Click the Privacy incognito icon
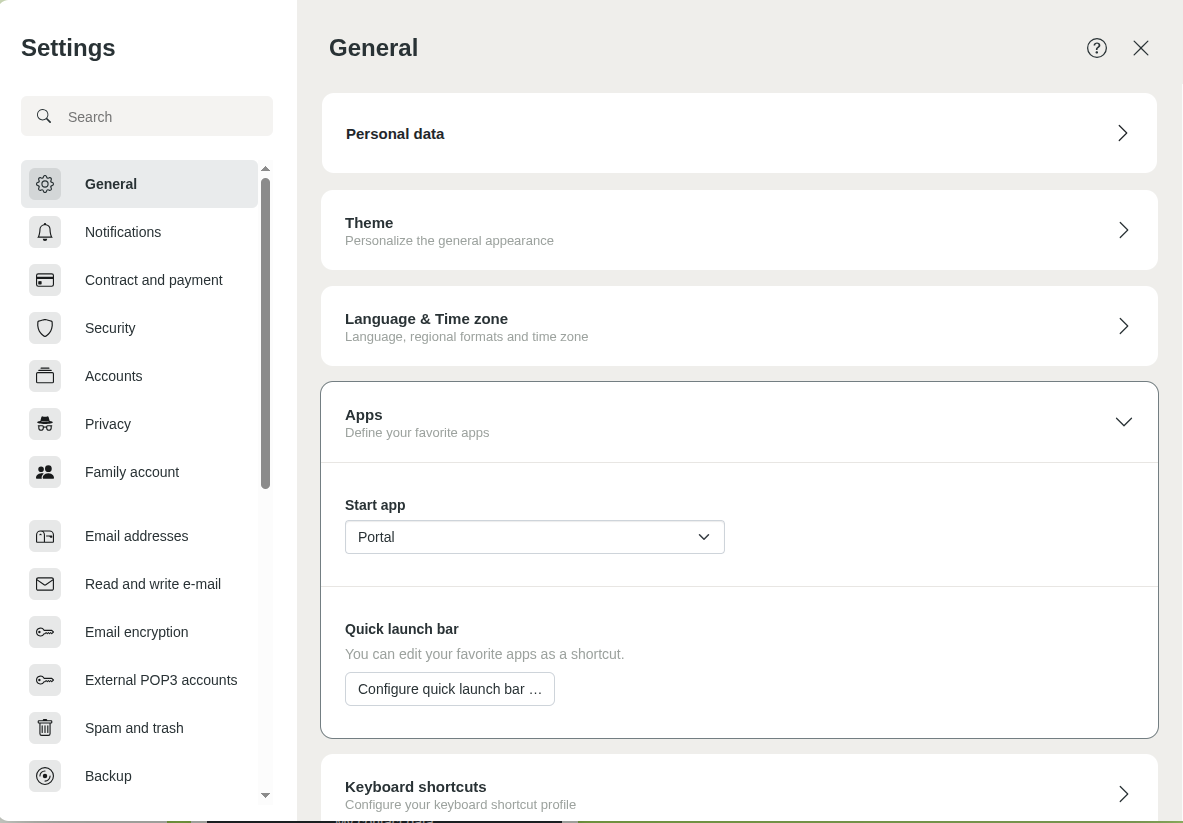The width and height of the screenshot is (1183, 823). click(x=45, y=424)
